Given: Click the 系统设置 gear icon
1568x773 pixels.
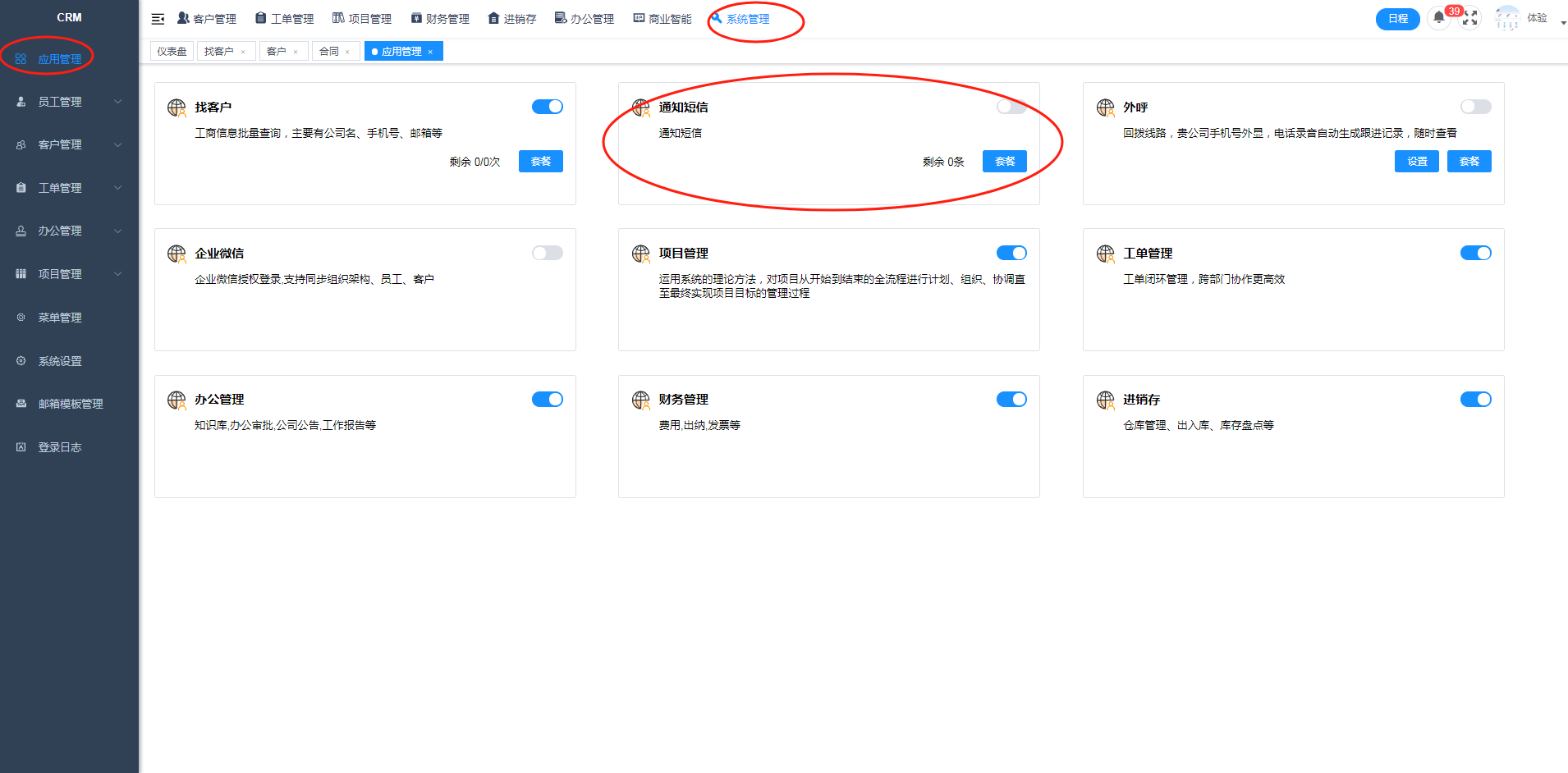Looking at the screenshot, I should (x=21, y=361).
